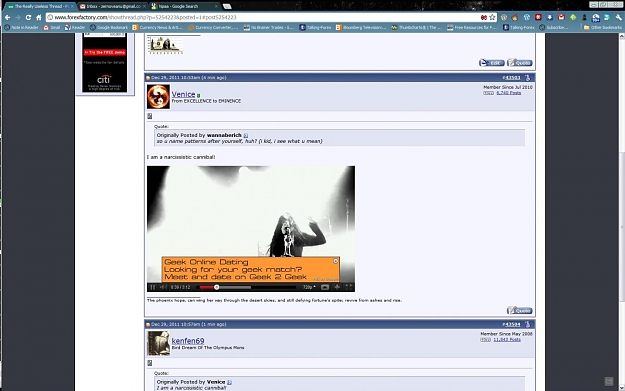Open Venice's user profile

click(183, 94)
